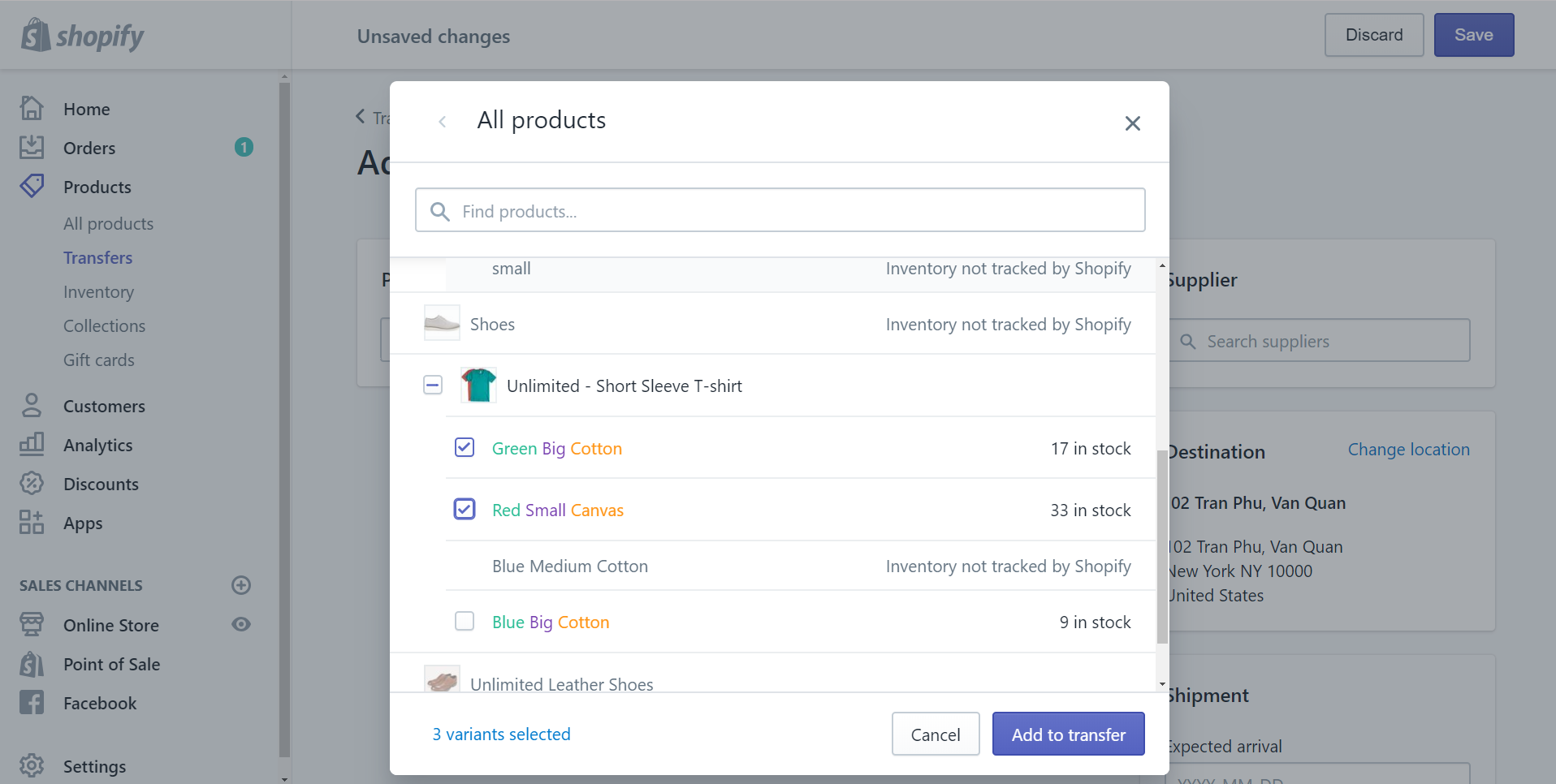Viewport: 1556px width, 784px height.
Task: Add a sales channel with plus icon
Action: 241,585
